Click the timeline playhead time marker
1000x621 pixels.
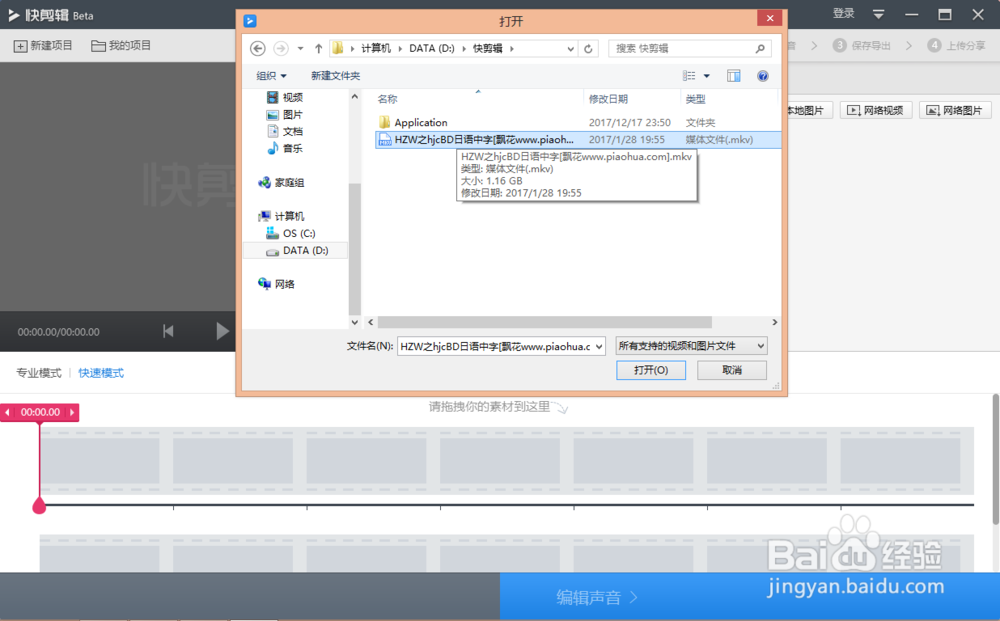point(40,413)
